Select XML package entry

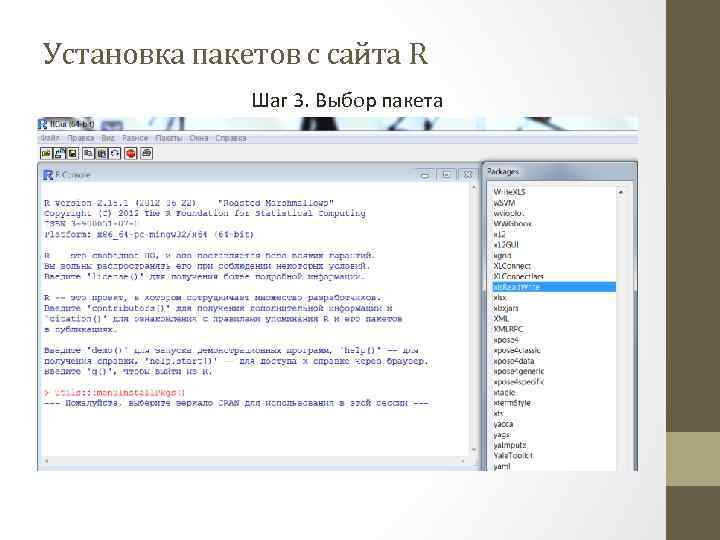point(501,319)
